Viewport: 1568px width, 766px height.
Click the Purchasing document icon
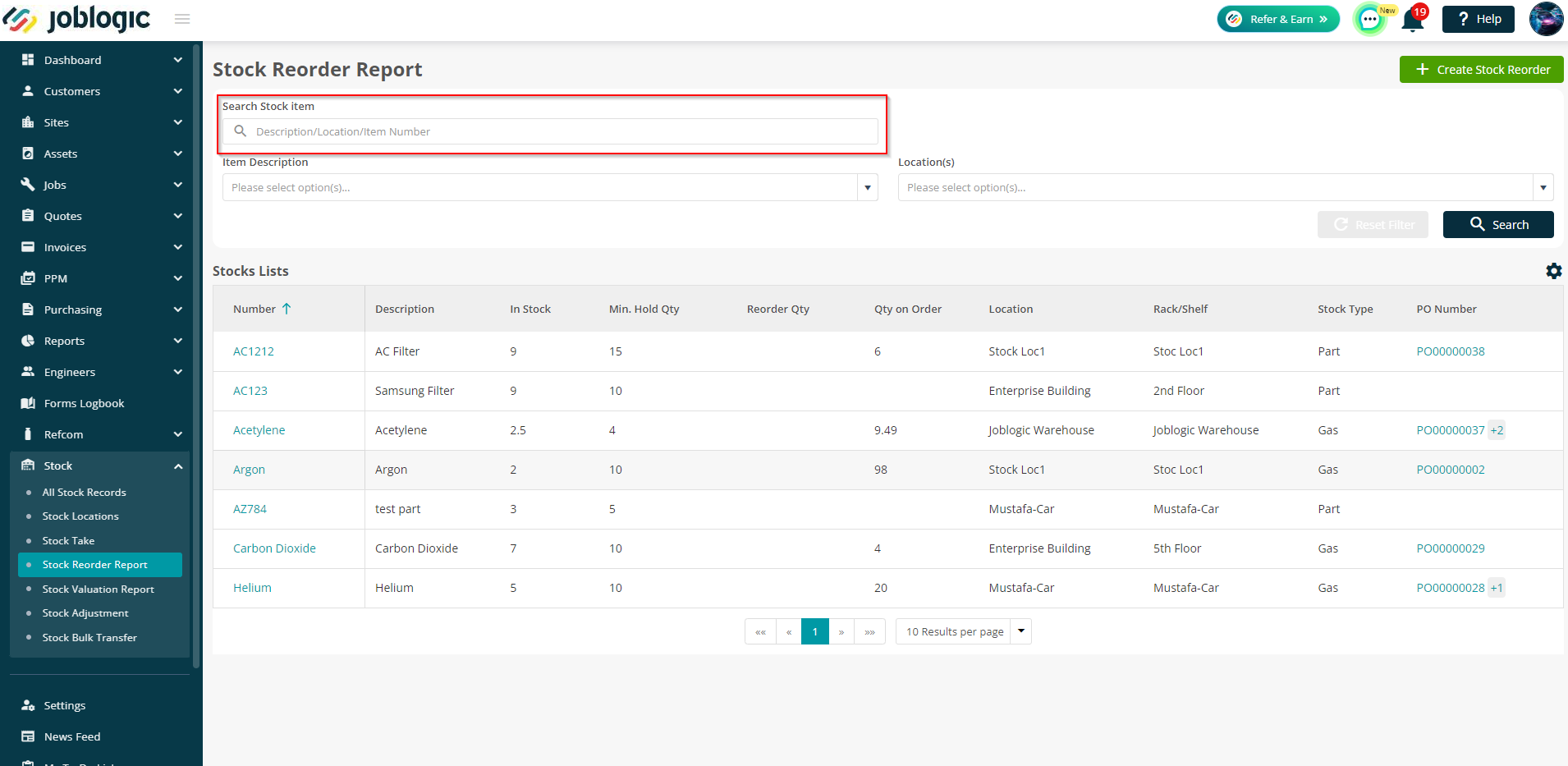(28, 310)
